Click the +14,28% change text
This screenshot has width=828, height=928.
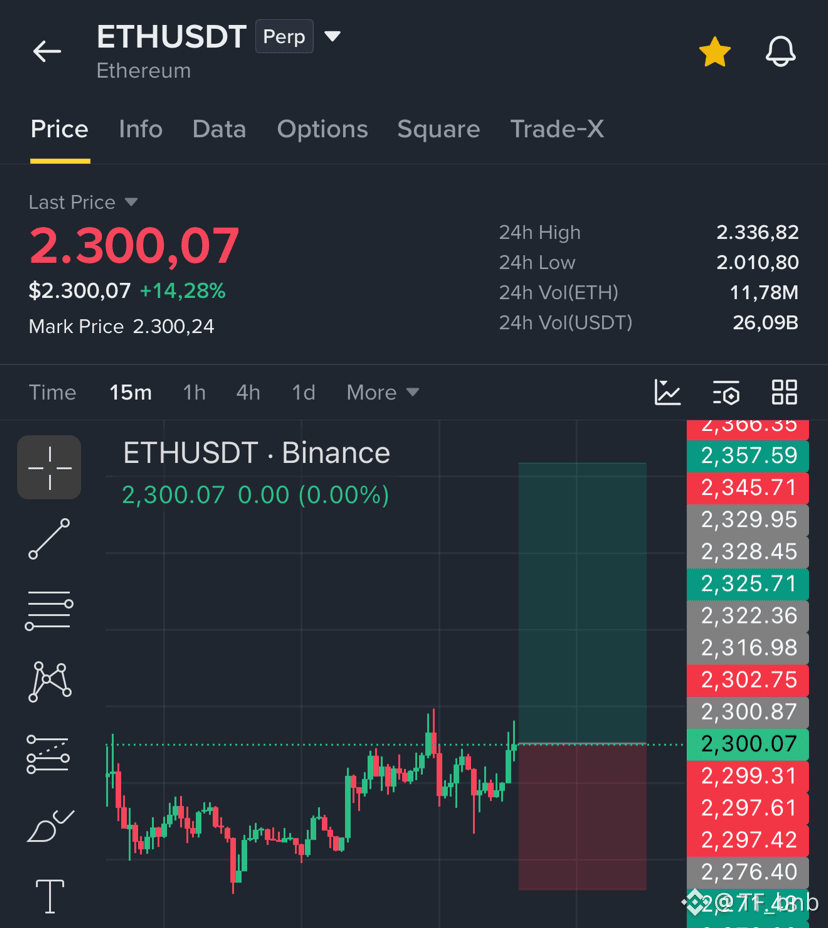pyautogui.click(x=182, y=291)
